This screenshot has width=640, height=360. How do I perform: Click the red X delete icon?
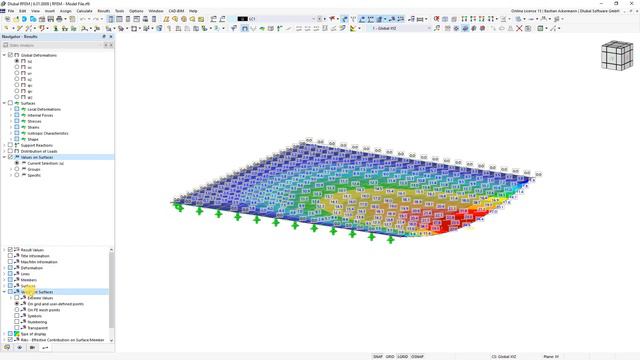519,28
